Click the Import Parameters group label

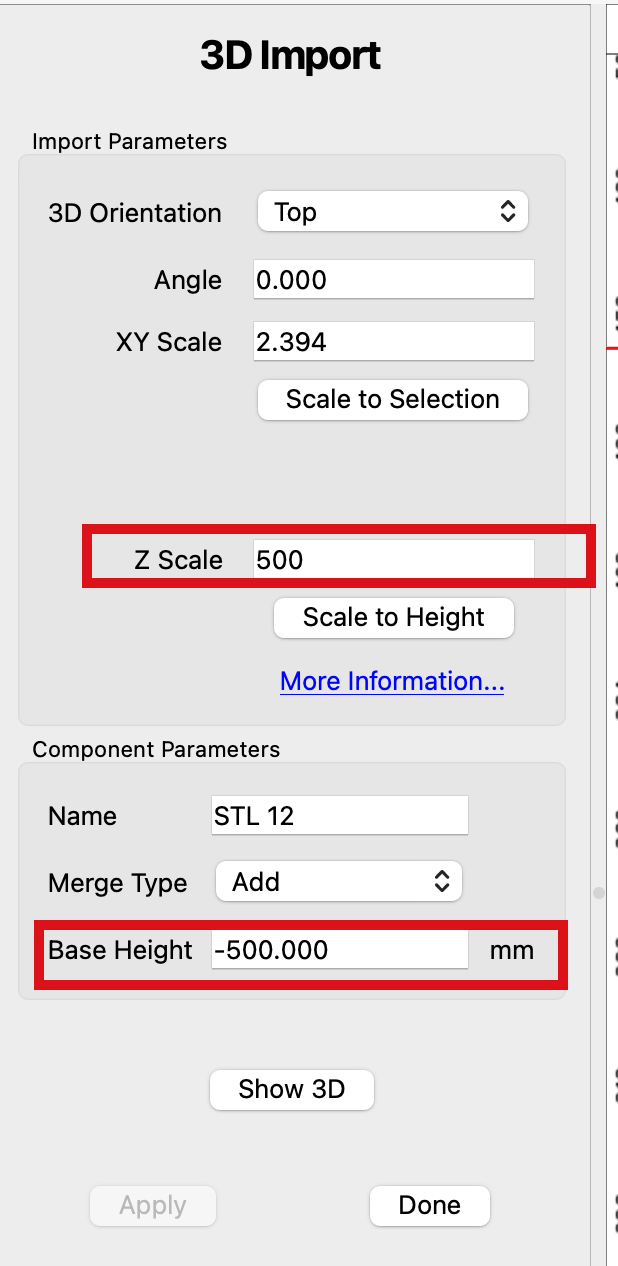(130, 142)
